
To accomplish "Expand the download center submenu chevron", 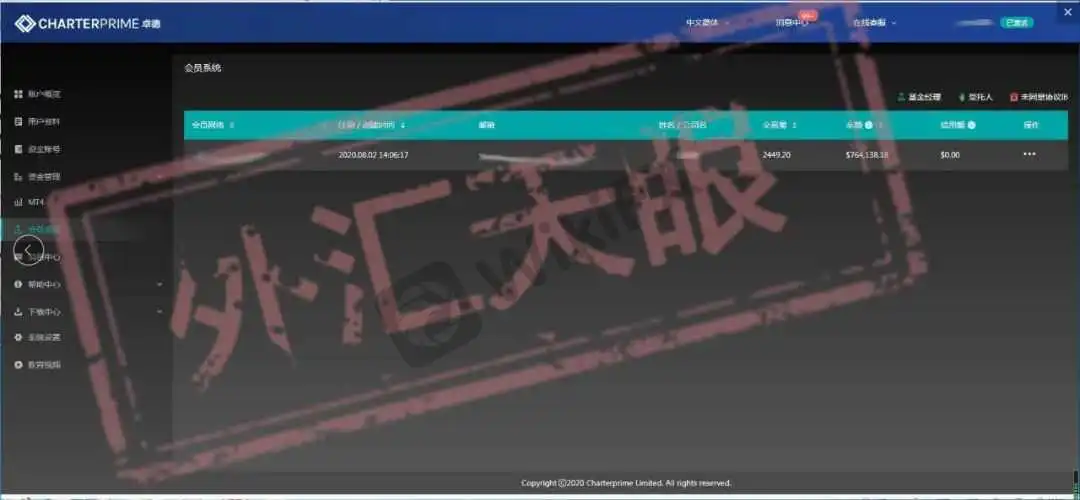I will 160,311.
